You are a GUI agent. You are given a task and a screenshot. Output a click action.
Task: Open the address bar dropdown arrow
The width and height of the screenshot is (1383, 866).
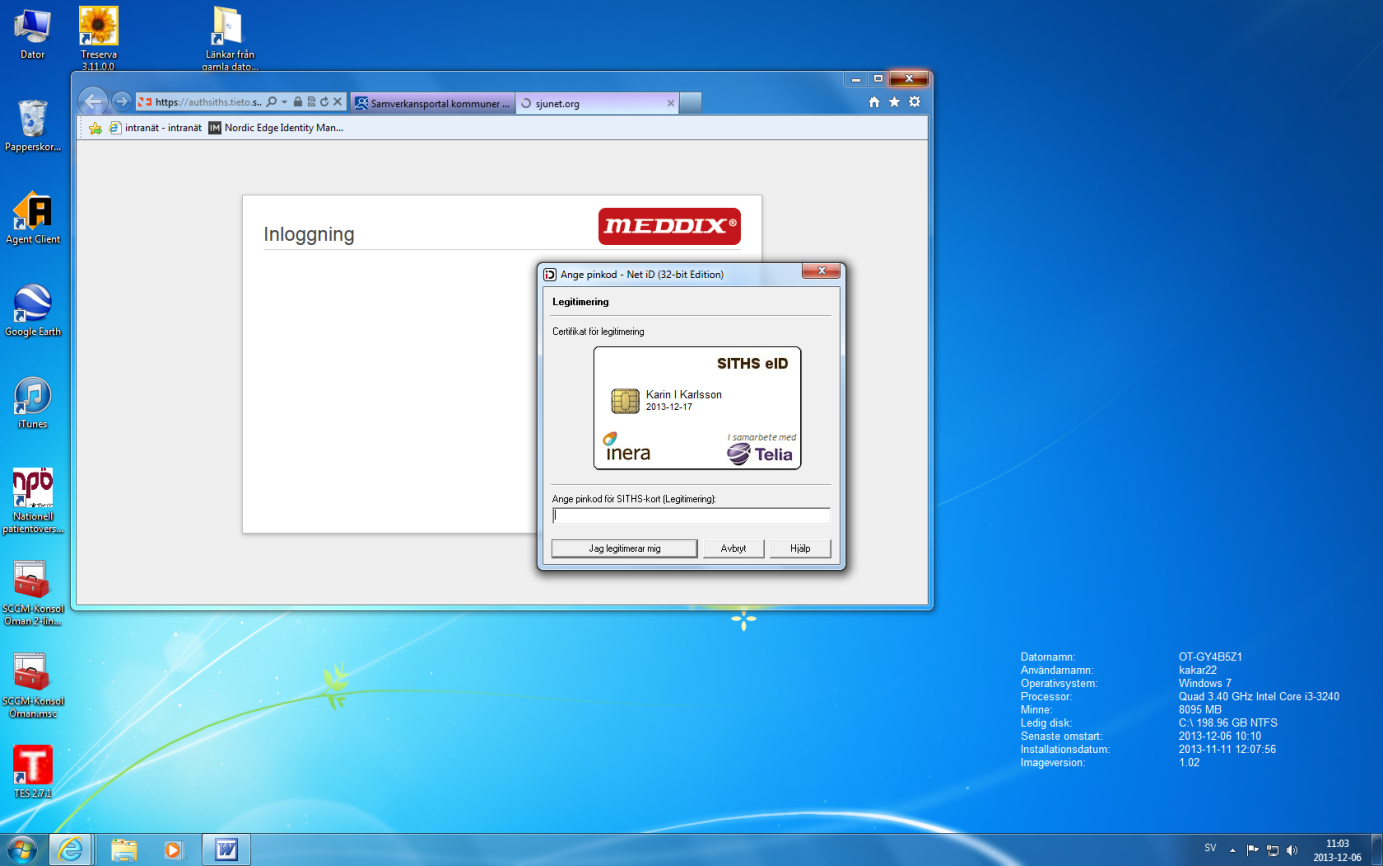pyautogui.click(x=284, y=102)
